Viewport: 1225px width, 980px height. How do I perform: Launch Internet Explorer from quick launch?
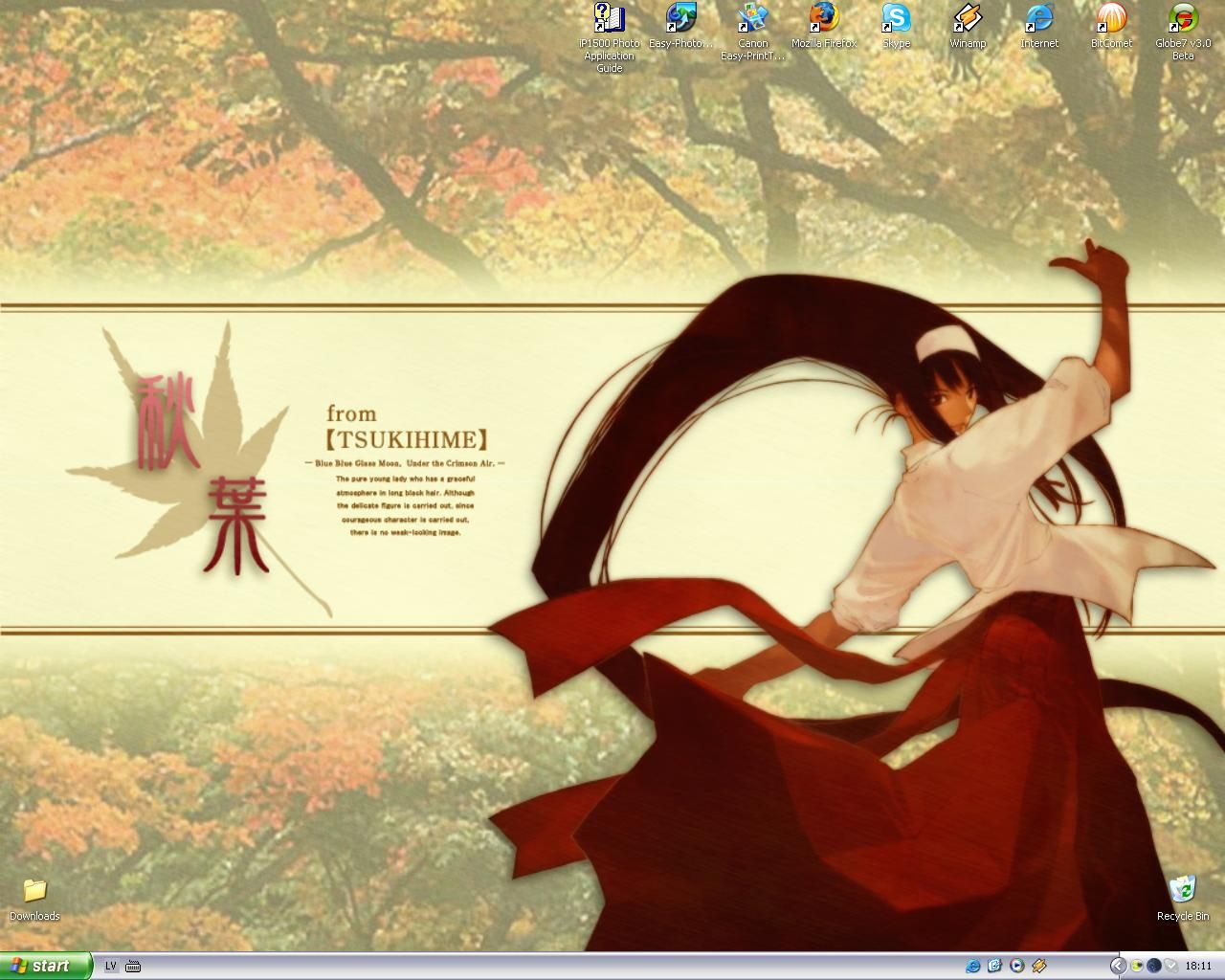coord(973,966)
